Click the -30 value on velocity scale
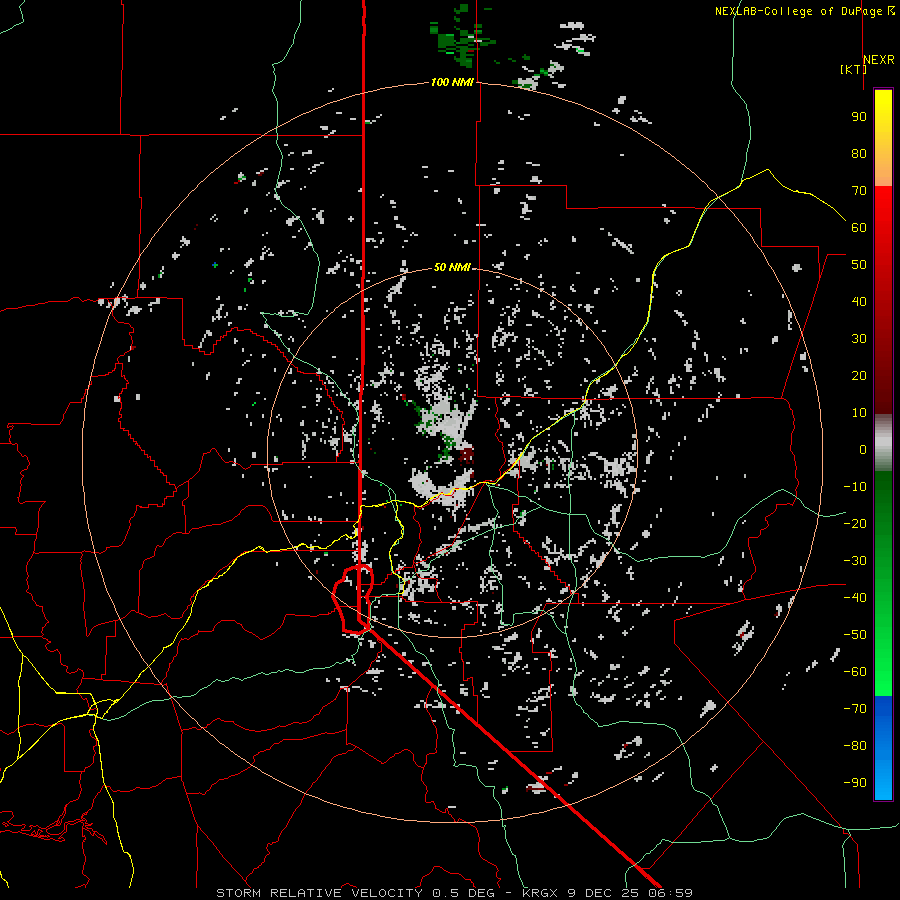 pyautogui.click(x=855, y=561)
